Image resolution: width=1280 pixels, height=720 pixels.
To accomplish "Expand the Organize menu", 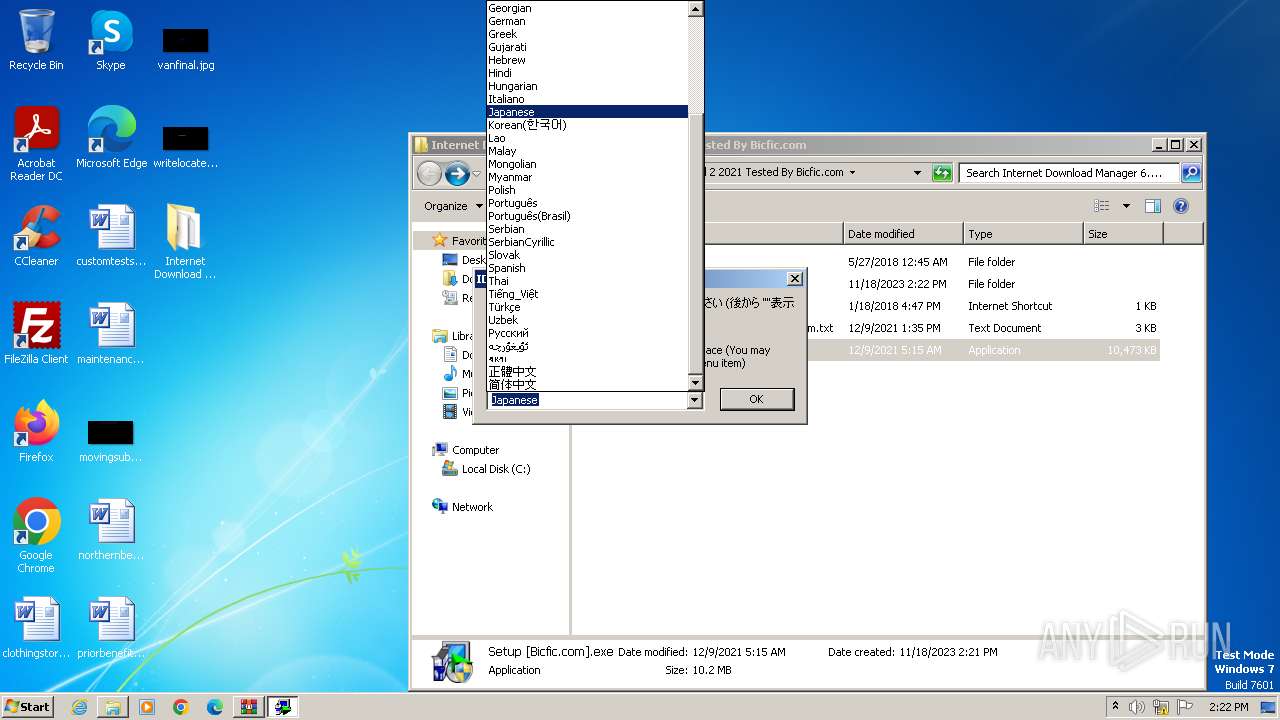I will pos(453,206).
